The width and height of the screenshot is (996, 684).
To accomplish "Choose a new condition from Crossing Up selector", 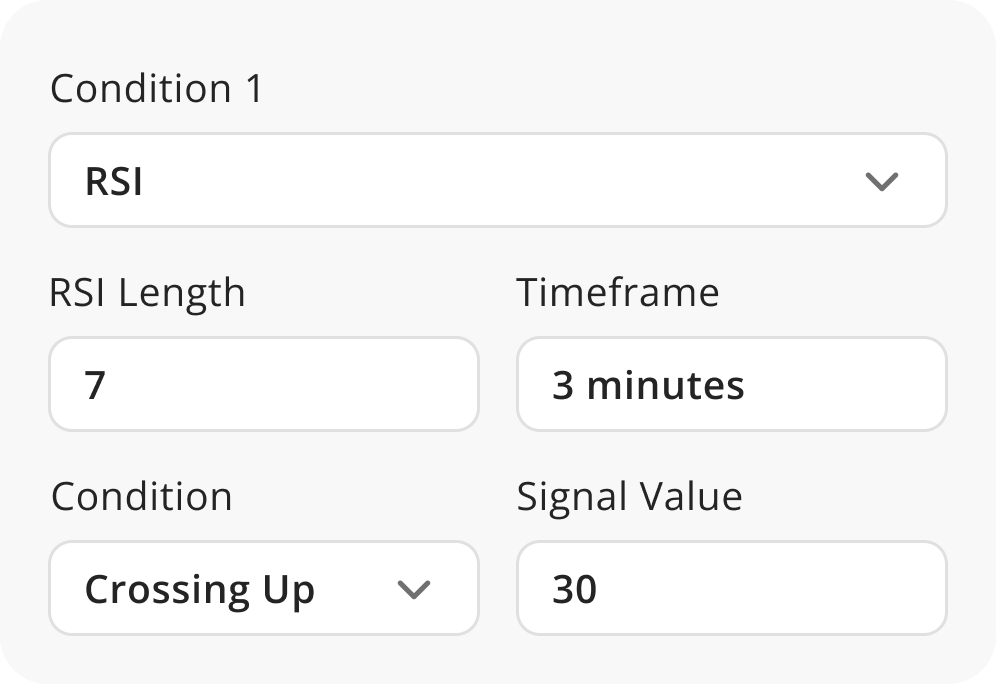I will tap(263, 589).
